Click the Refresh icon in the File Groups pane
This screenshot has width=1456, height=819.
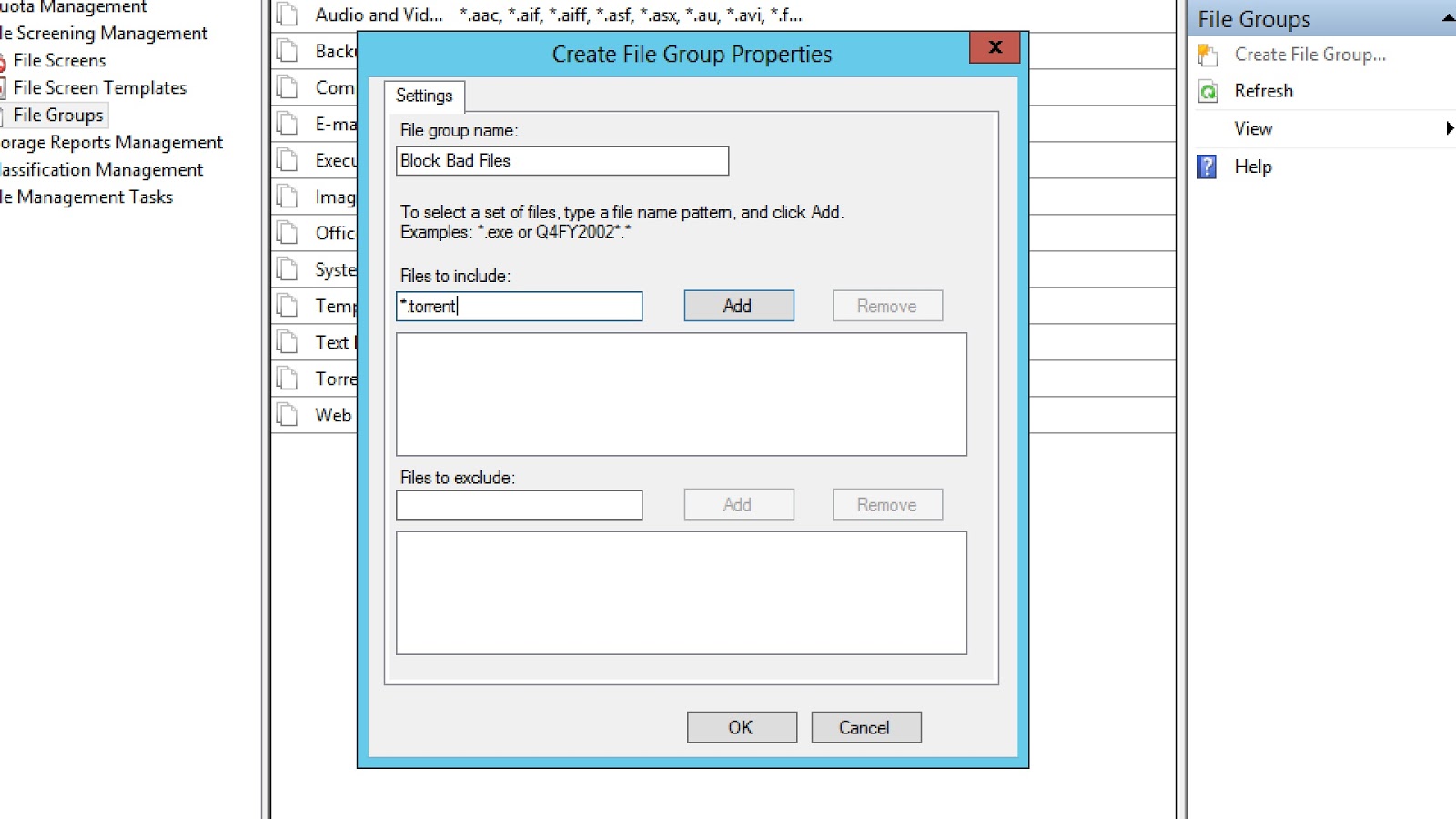click(x=1208, y=90)
